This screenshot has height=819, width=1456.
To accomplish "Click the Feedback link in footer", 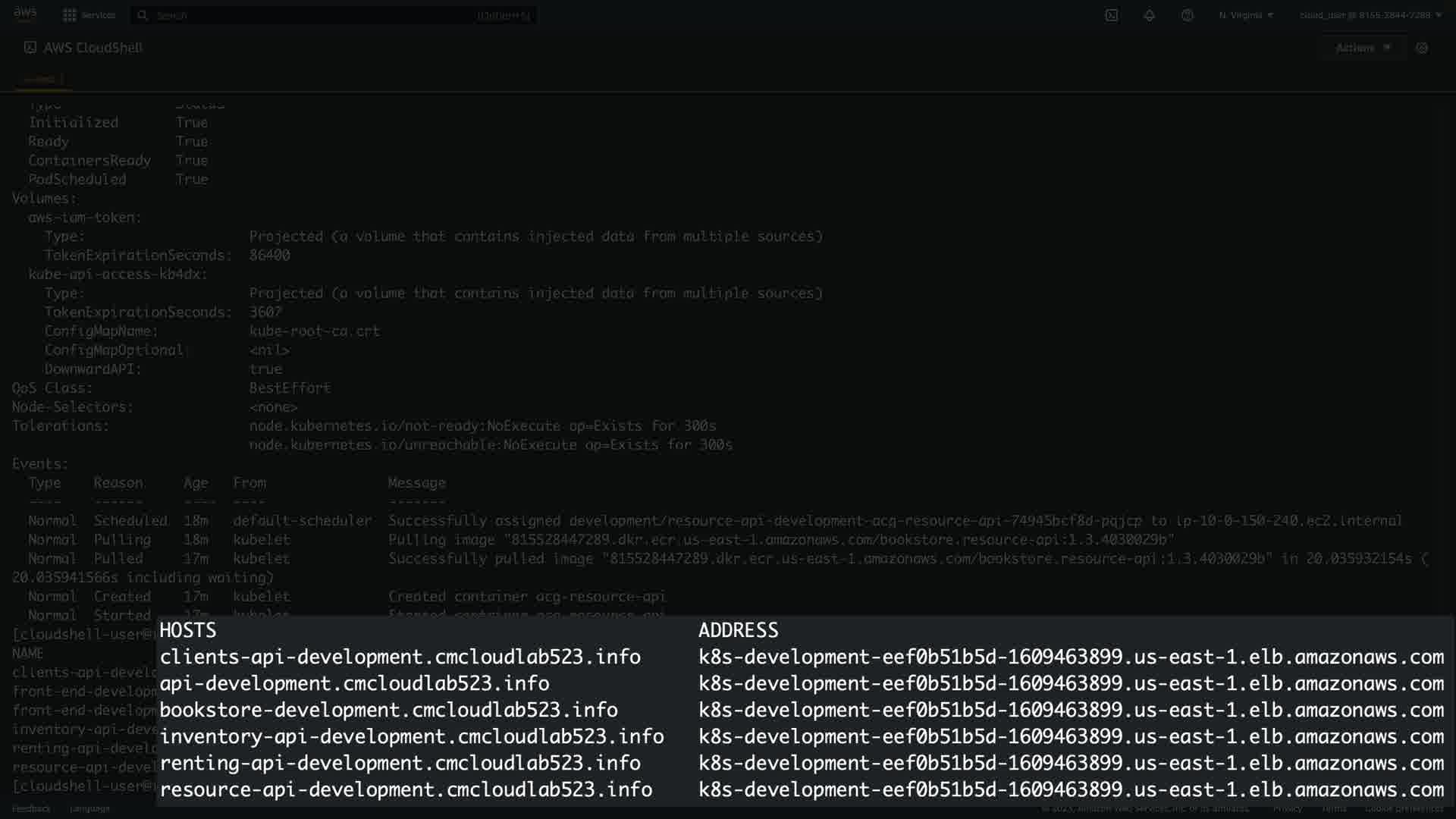I will tap(31, 808).
